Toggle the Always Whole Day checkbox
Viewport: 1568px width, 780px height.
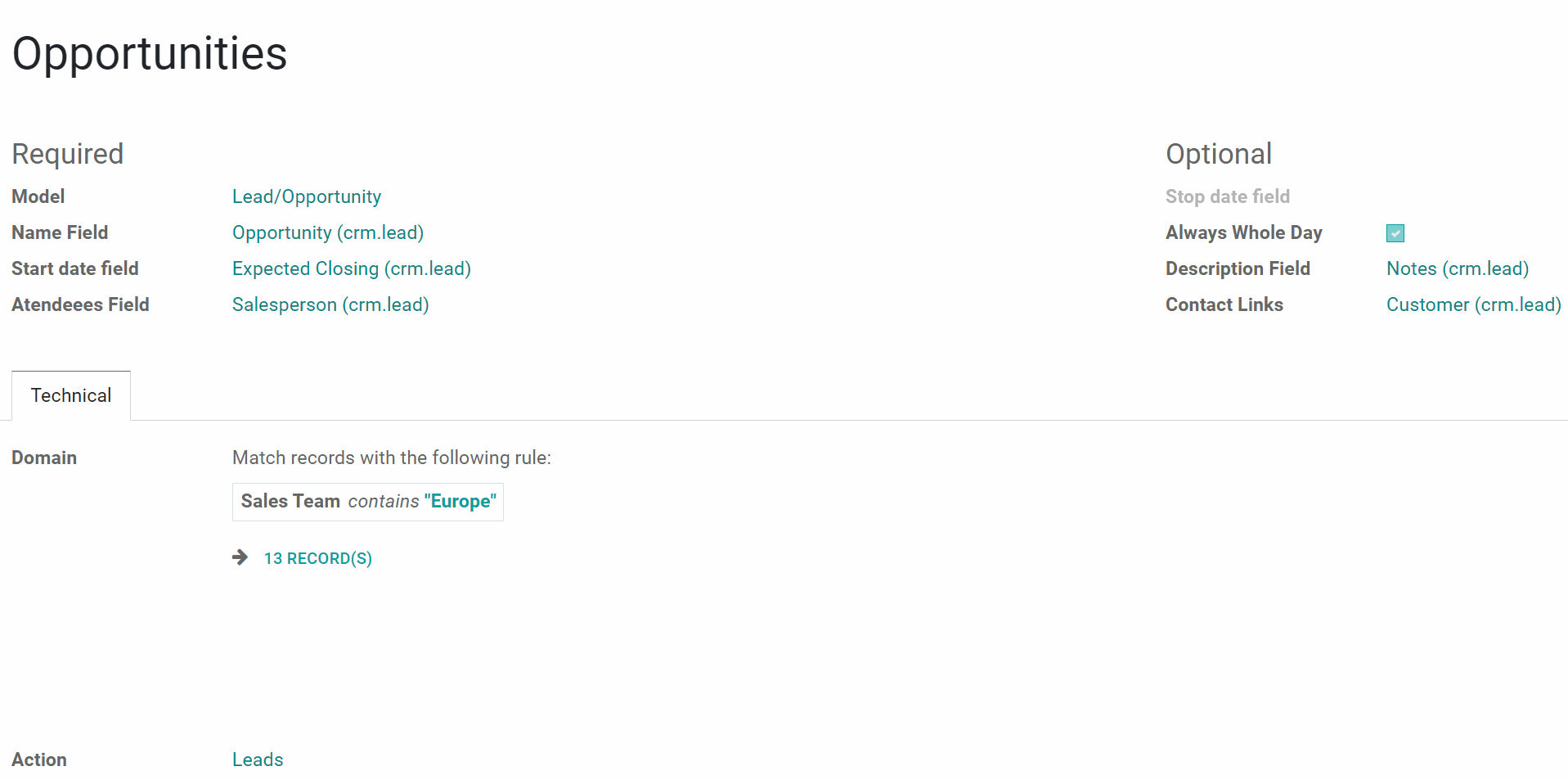[1395, 233]
